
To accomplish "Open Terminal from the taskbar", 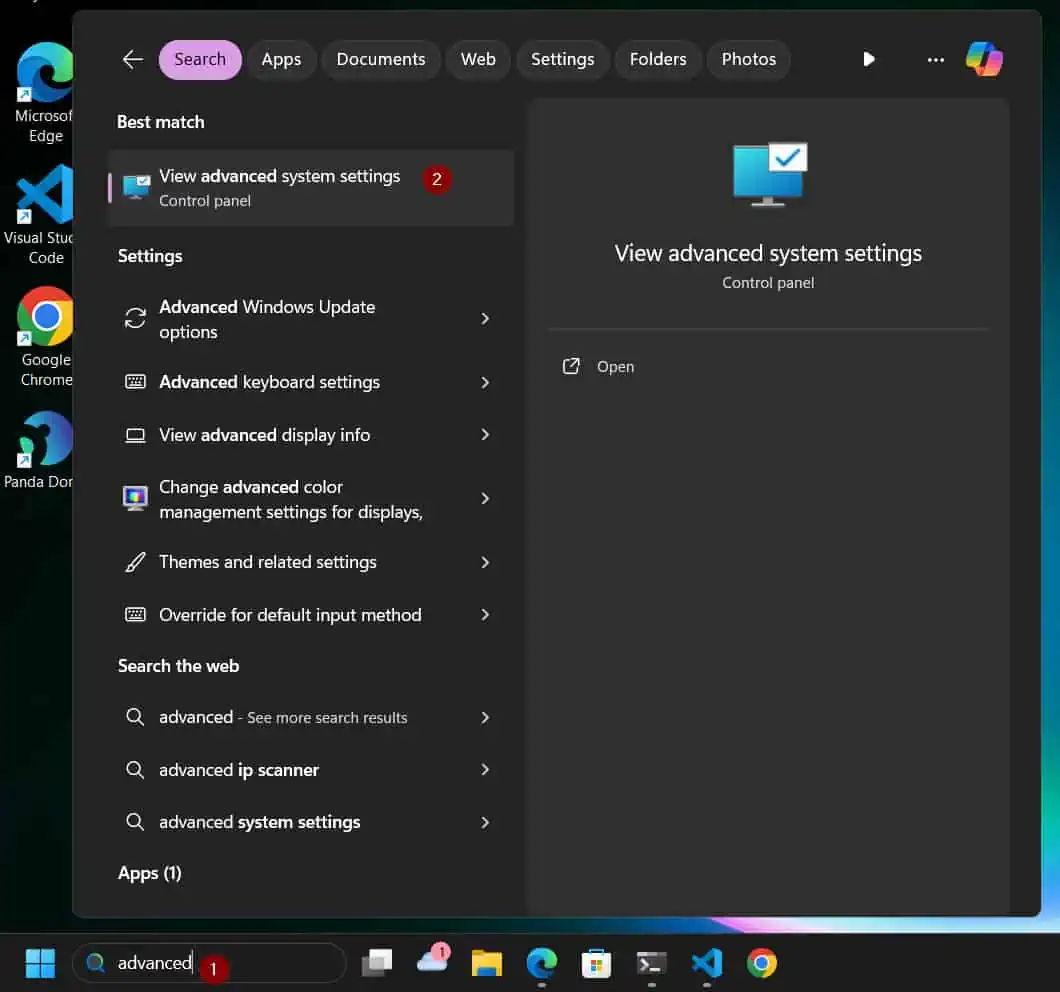I will click(652, 963).
